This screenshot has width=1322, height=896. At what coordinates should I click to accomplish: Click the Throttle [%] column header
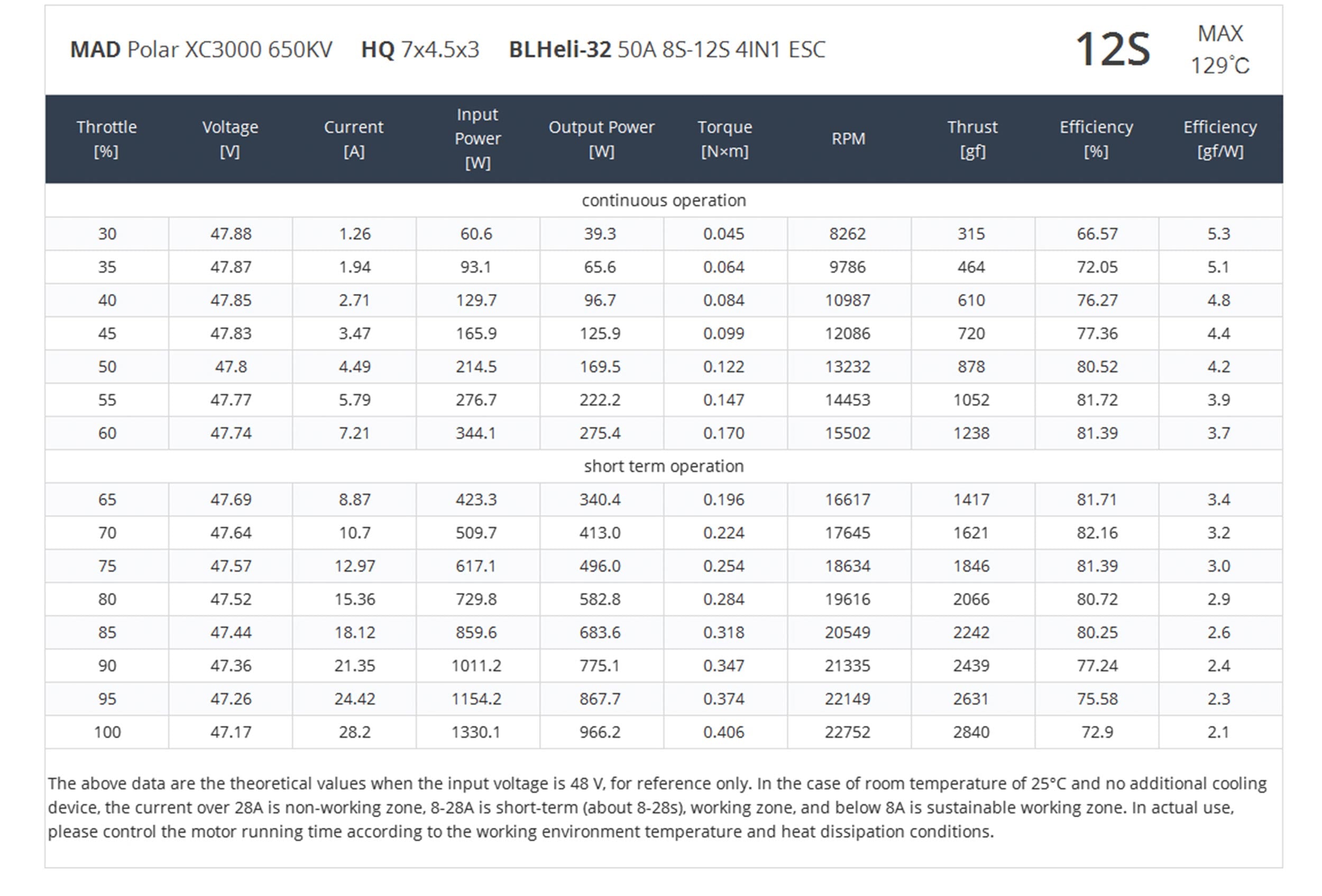point(106,138)
